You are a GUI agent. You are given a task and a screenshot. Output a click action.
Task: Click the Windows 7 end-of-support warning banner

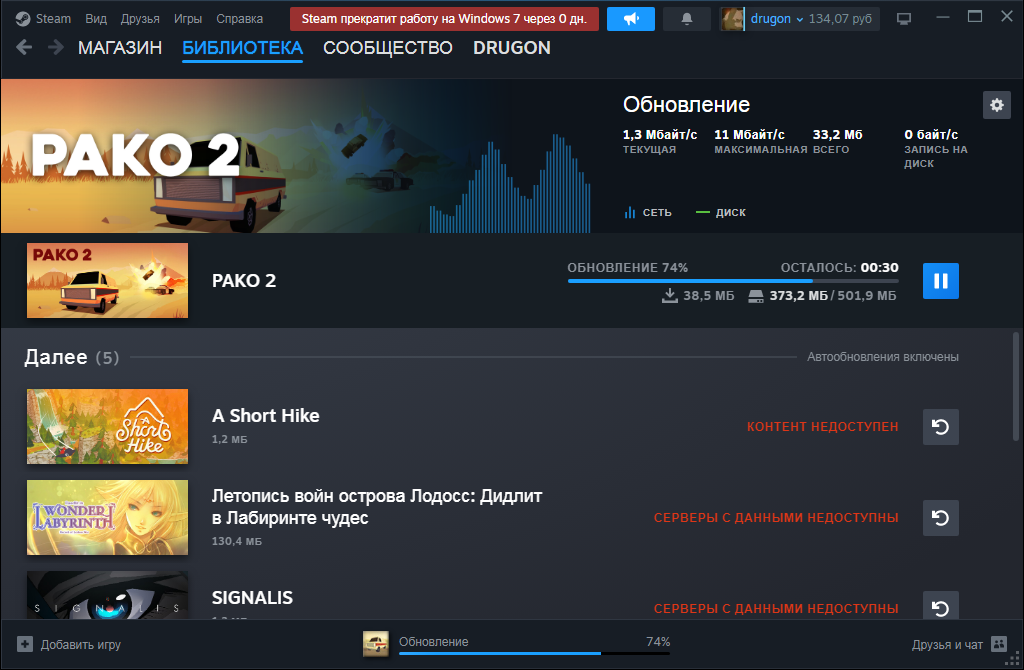(444, 19)
